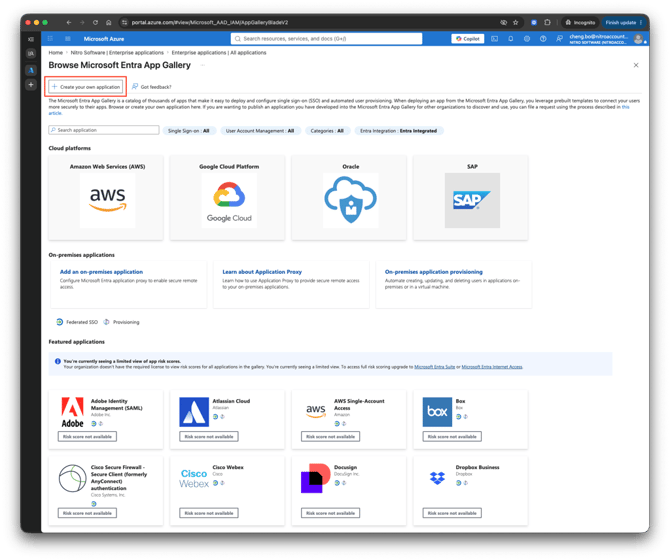This screenshot has height=560, width=670.
Task: Open the Adobe Identity Management logo
Action: [72, 412]
